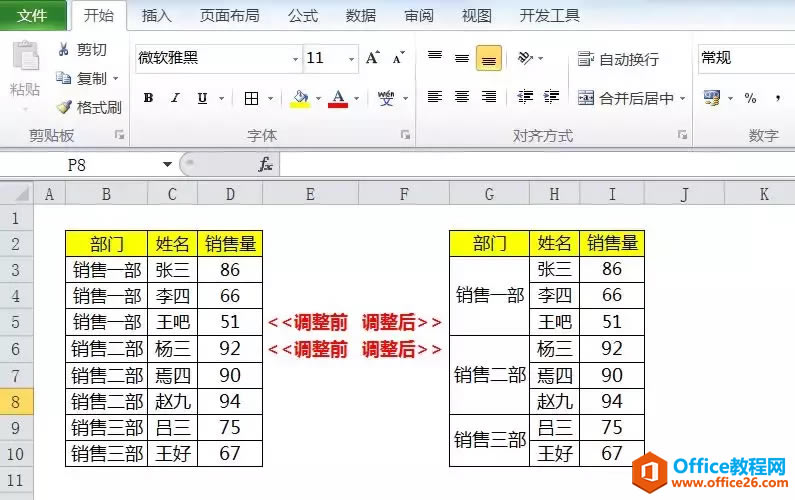This screenshot has width=795, height=500.
Task: Open the Clipboard (剪贴板) dialog launcher
Action: pos(120,134)
